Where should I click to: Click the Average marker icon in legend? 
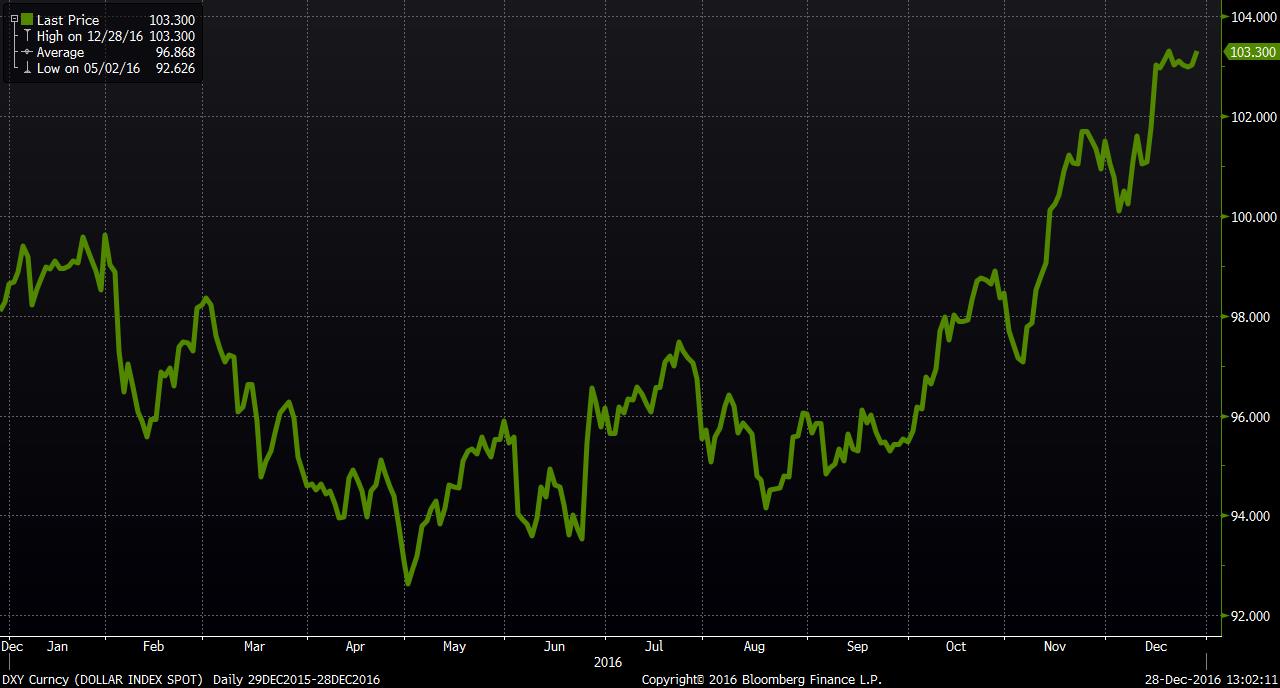click(x=27, y=52)
